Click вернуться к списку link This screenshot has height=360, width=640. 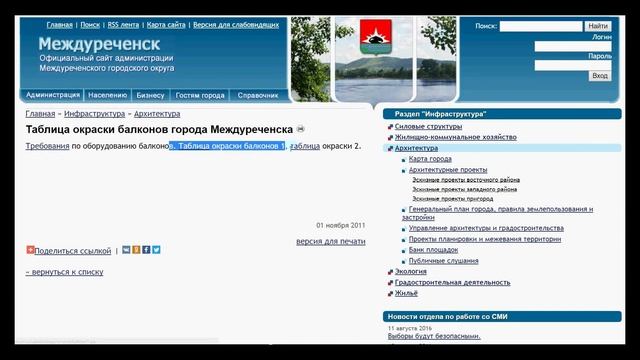click(x=64, y=272)
